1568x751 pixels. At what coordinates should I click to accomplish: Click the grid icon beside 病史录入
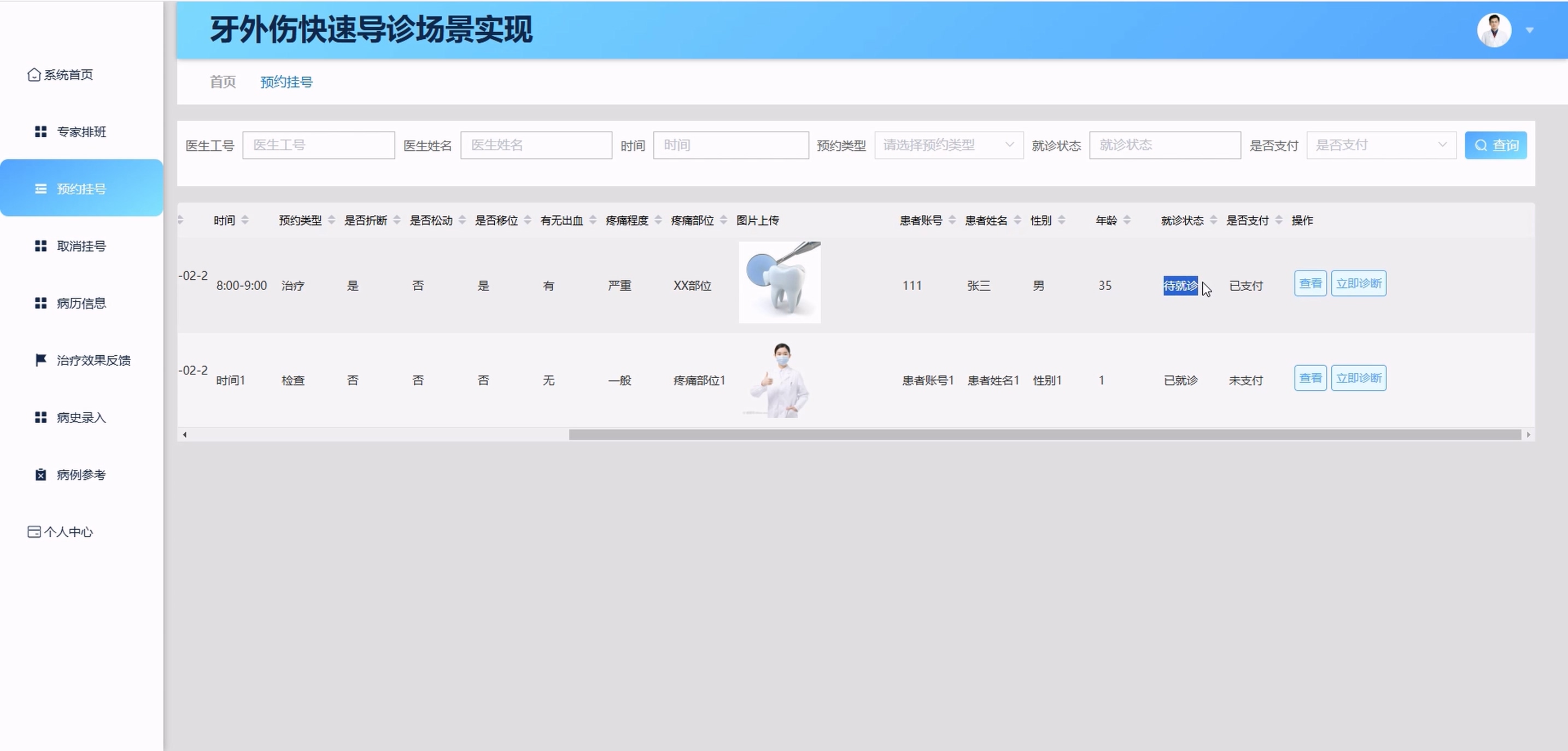click(x=41, y=418)
